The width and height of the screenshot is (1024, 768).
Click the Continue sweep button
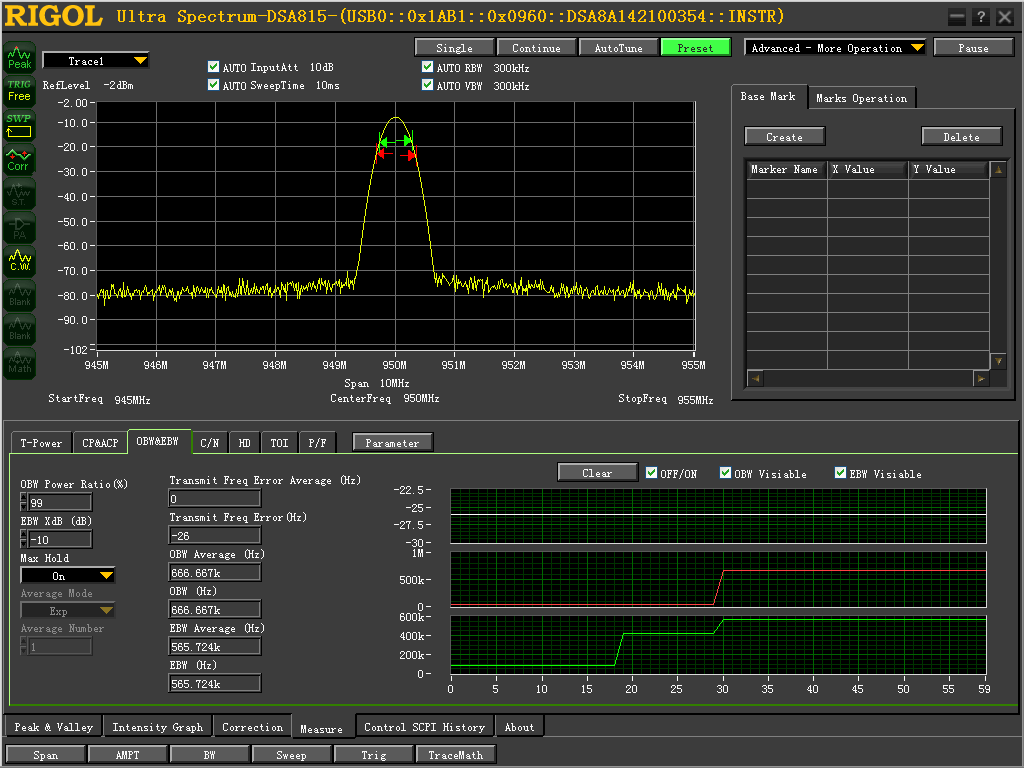(x=536, y=48)
